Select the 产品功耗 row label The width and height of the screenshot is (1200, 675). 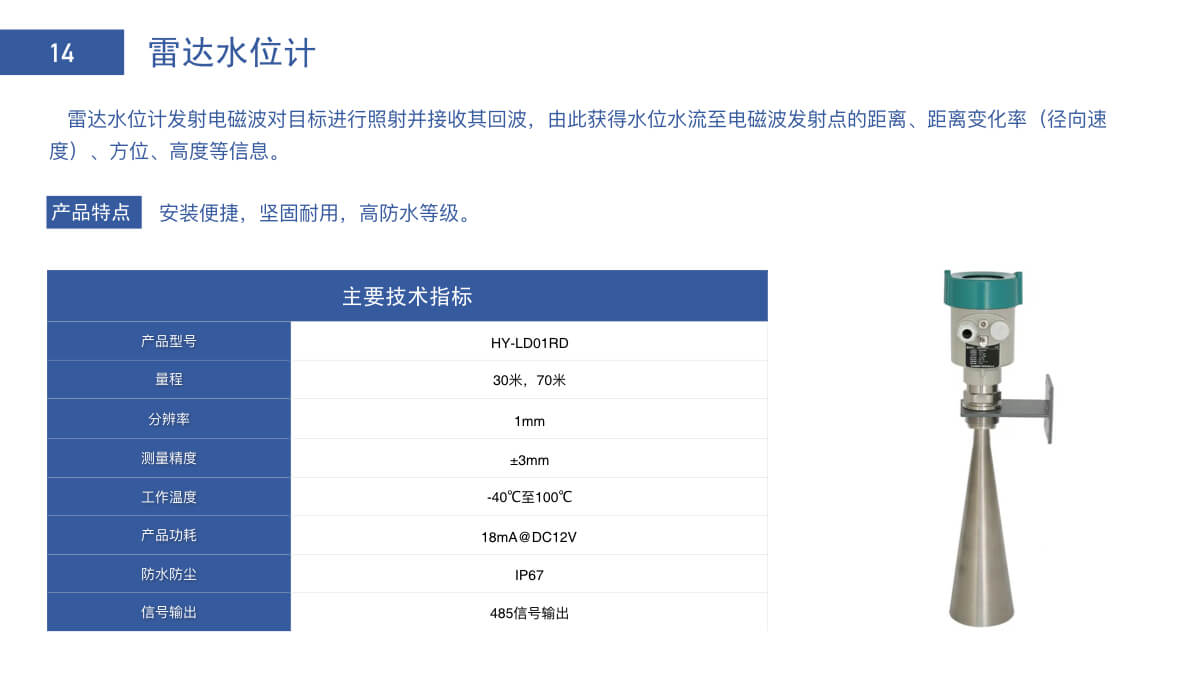click(168, 535)
